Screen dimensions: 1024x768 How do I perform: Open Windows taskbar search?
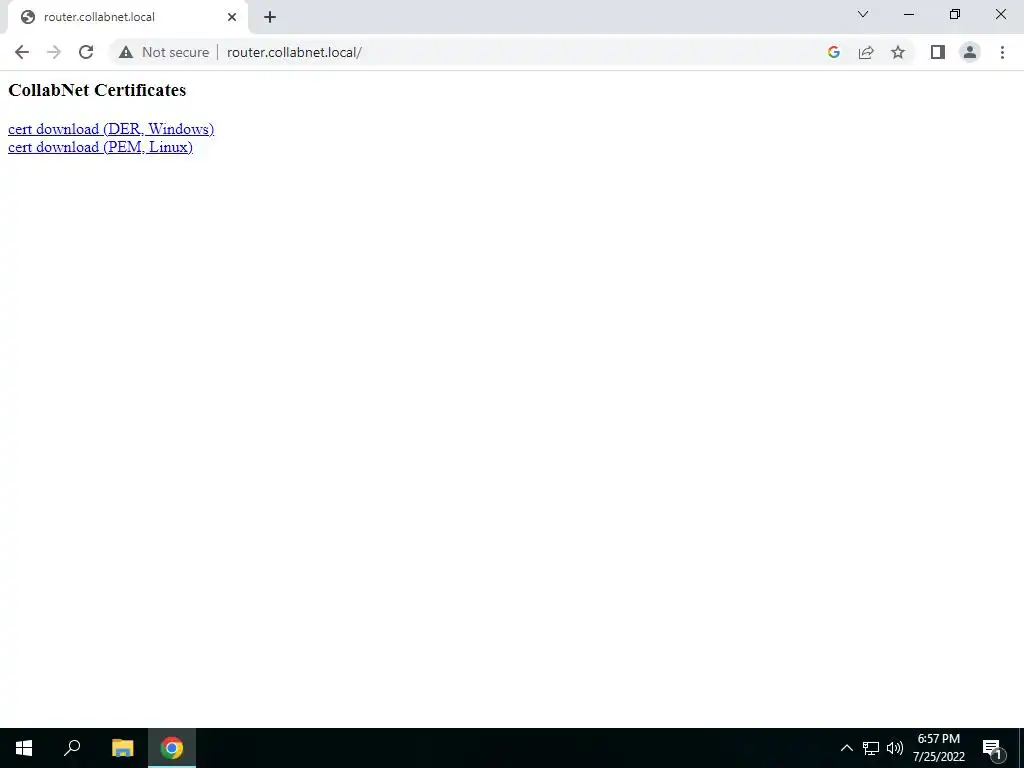tap(72, 748)
